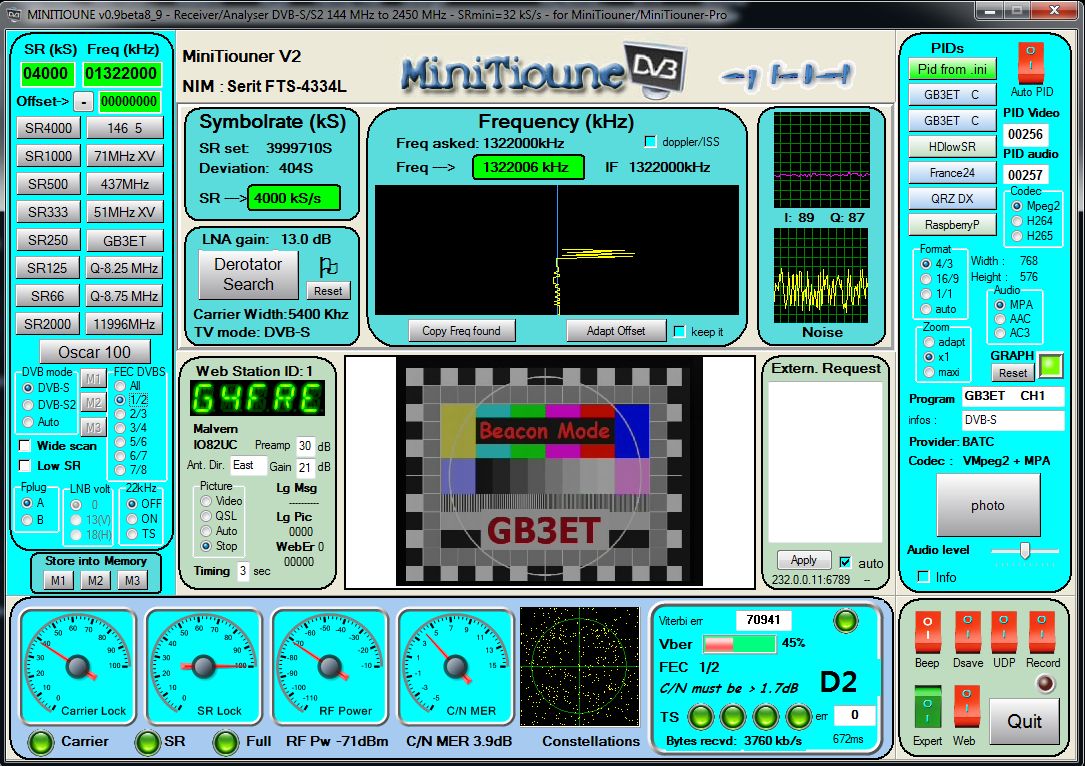Click the Derotator Search button
Screen dimensions: 1085x766
point(248,274)
